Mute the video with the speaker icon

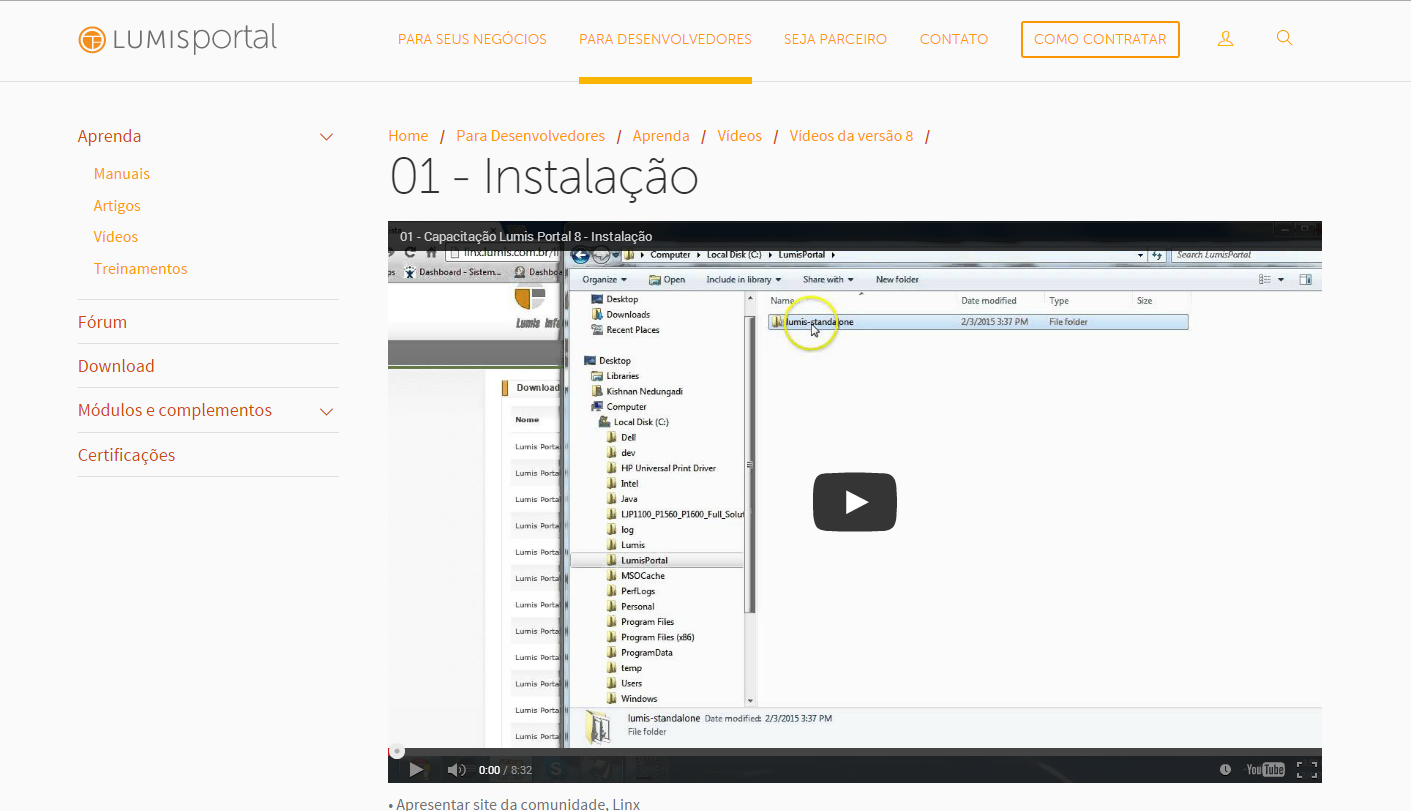[x=456, y=769]
